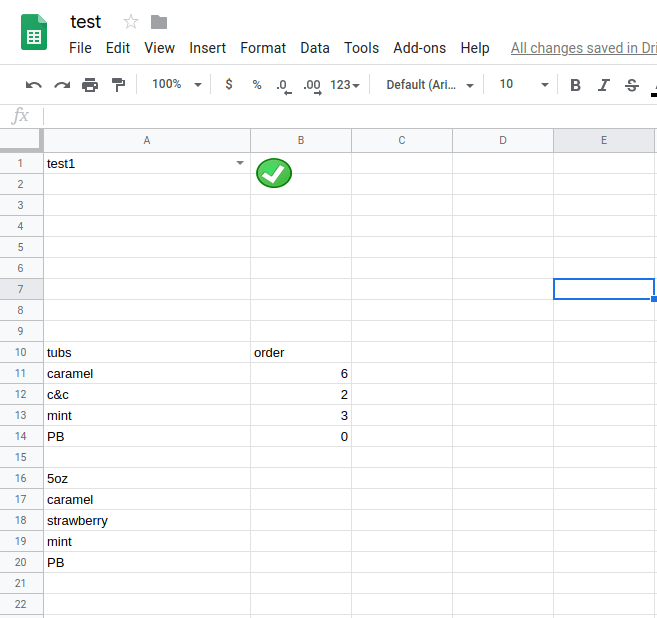Screen dimensions: 657x618
Task: Click the c&c cell
Action: click(147, 394)
